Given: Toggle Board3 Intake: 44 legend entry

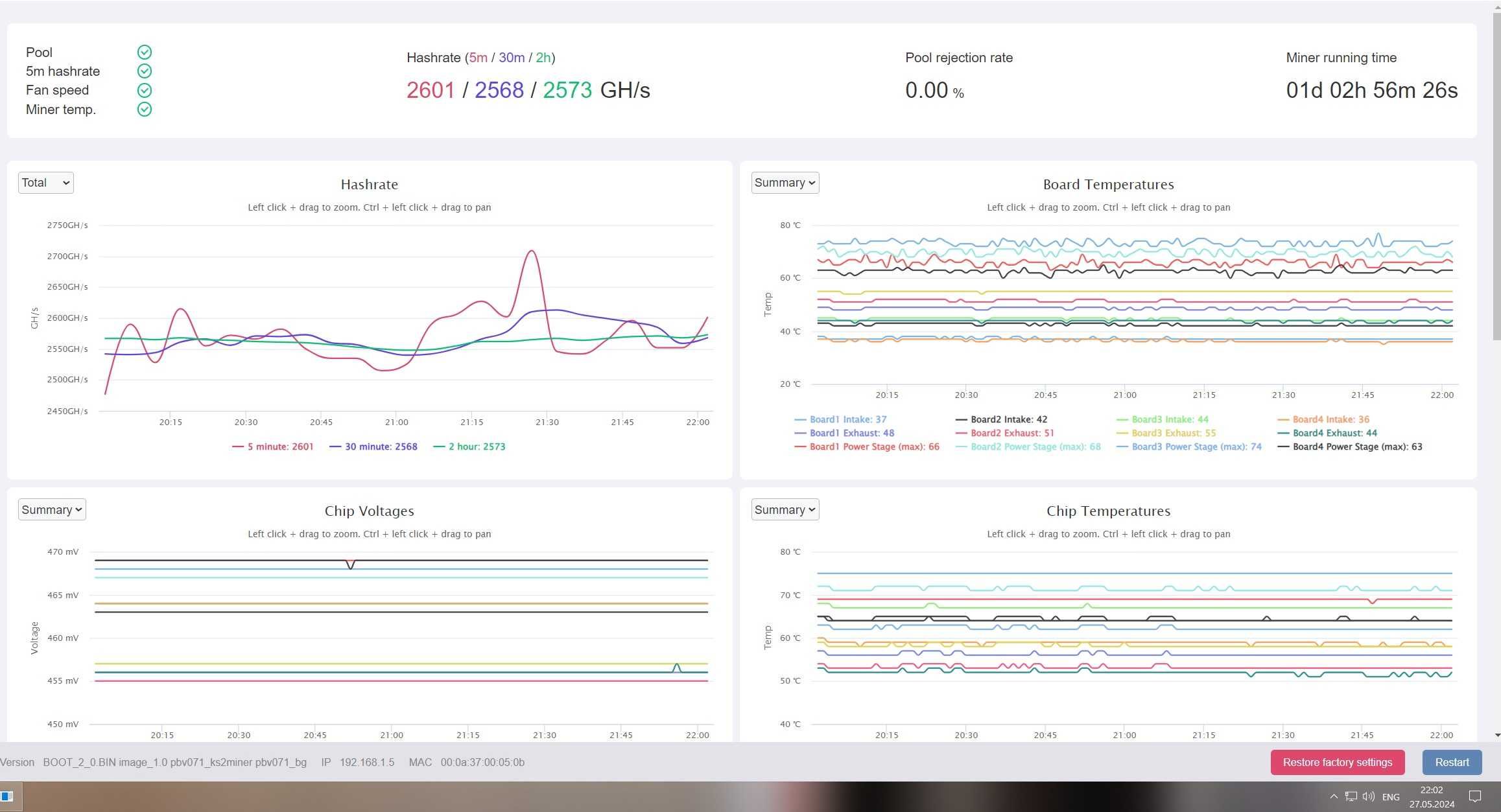Looking at the screenshot, I should point(1163,419).
